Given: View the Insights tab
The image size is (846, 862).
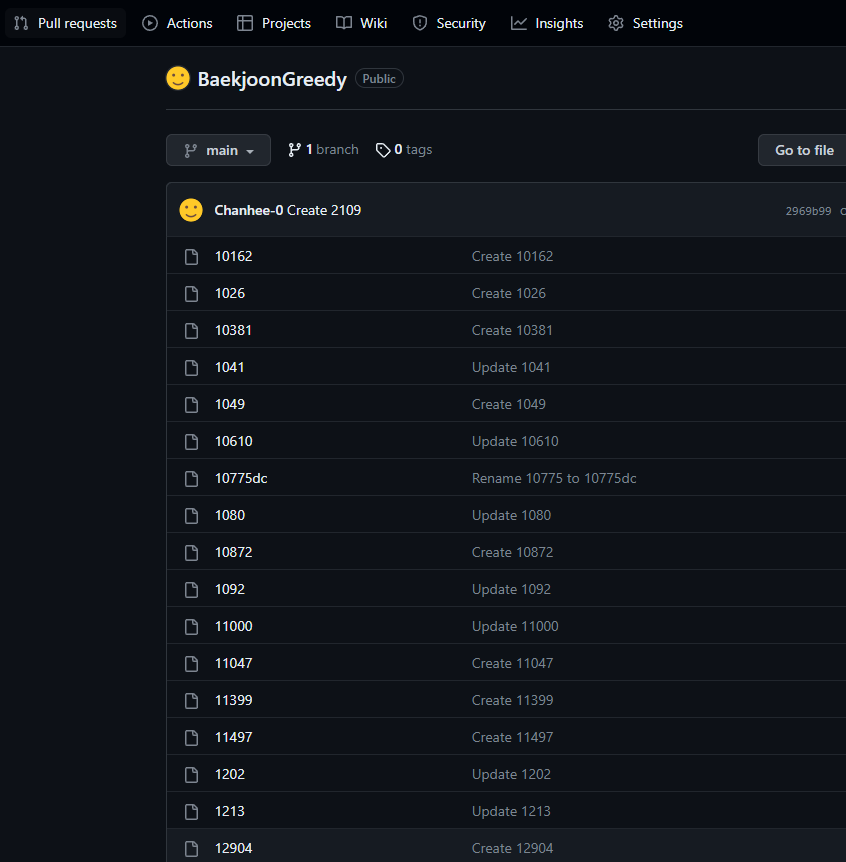Looking at the screenshot, I should pos(547,23).
